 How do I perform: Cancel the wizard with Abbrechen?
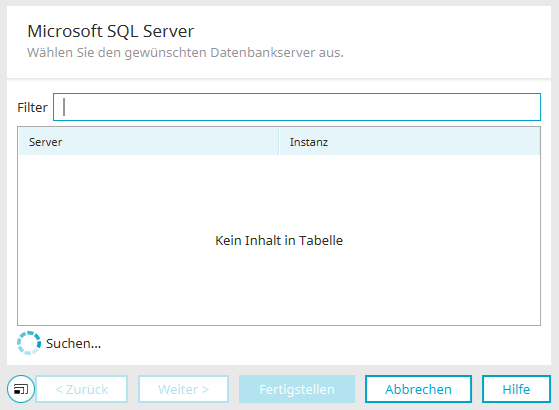(x=418, y=389)
